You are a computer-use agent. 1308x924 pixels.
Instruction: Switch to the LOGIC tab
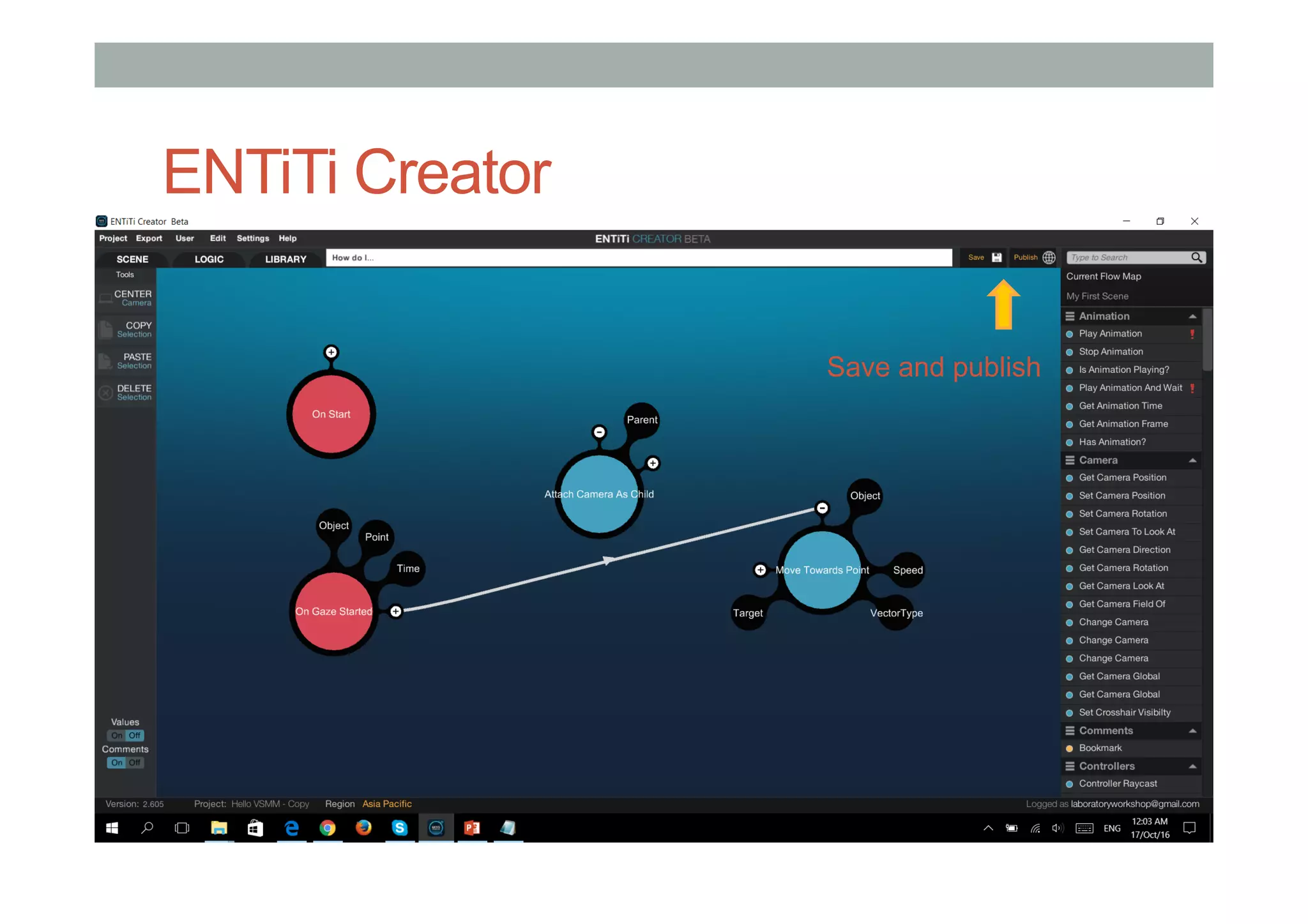(x=209, y=259)
